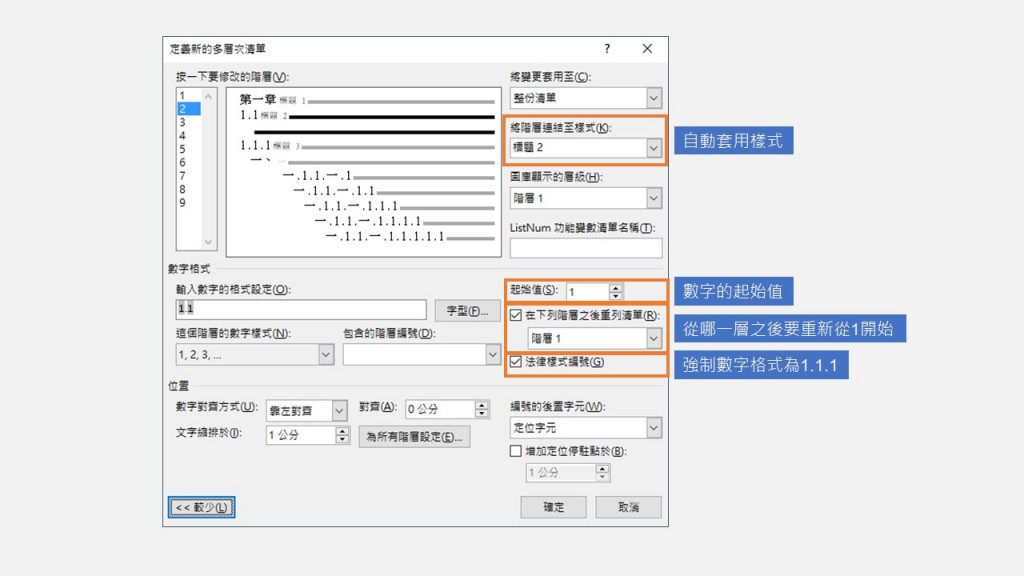Click the disabled tab stop 1 公分 field

(x=561, y=472)
